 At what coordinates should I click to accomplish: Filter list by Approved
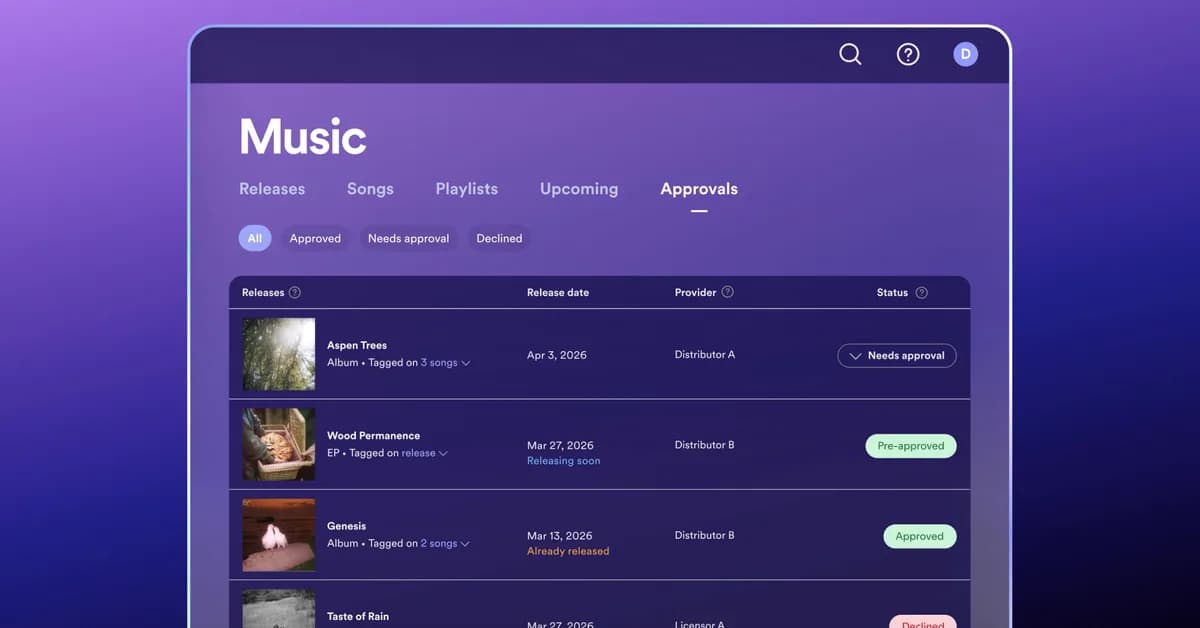point(315,238)
